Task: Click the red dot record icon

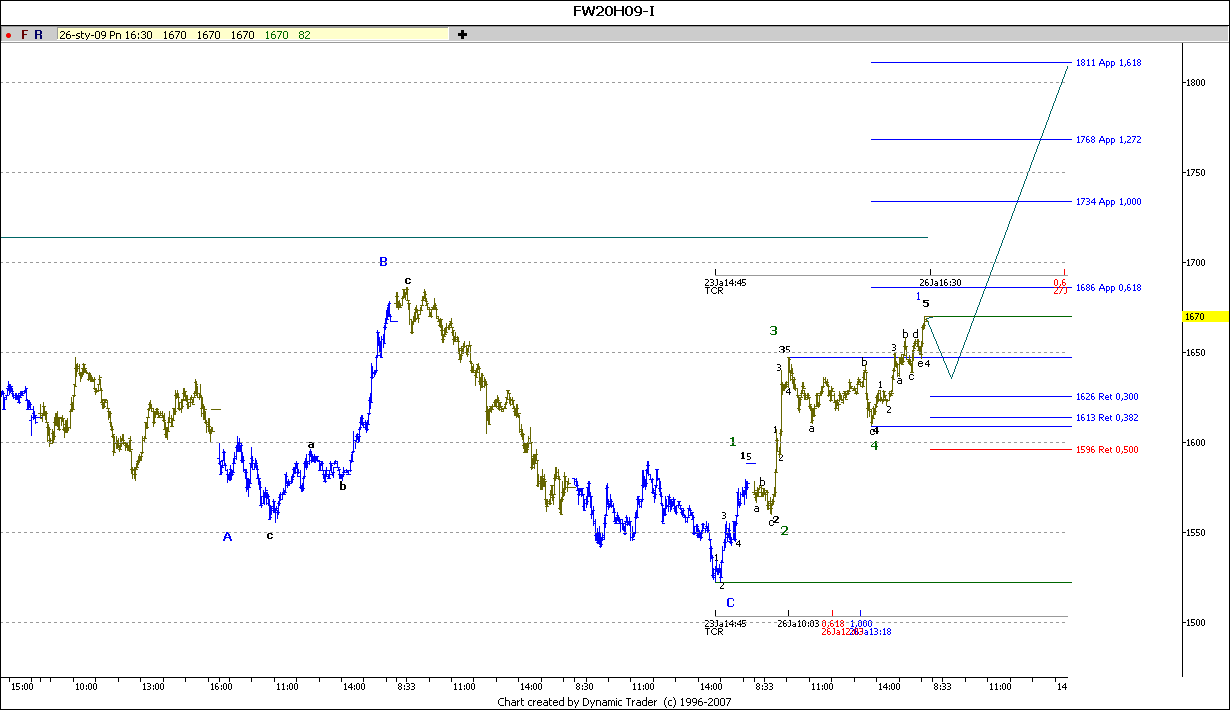Action: [8, 34]
